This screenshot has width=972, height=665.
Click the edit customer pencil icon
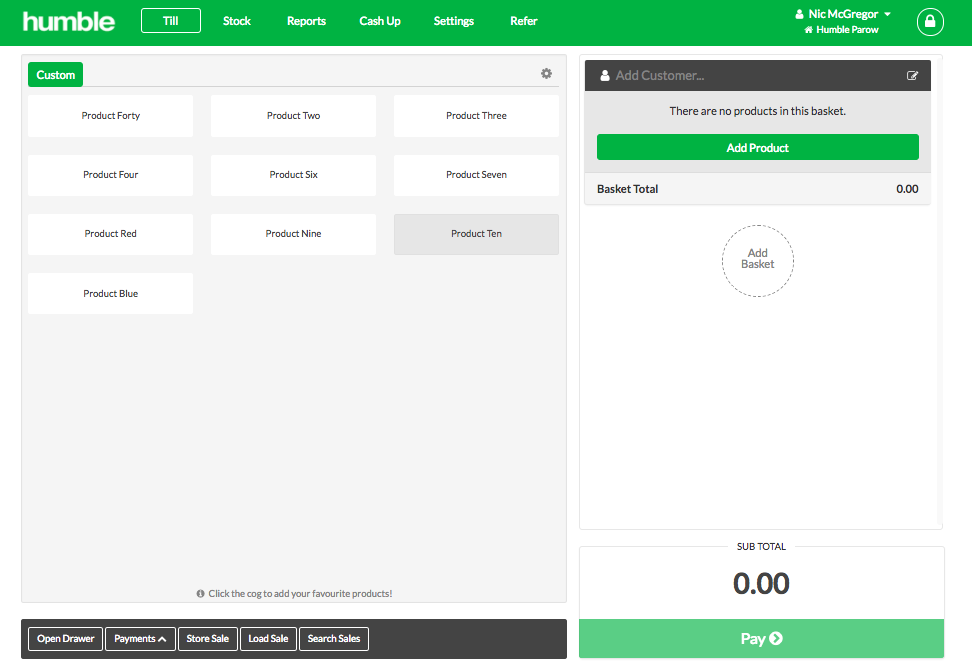[912, 76]
